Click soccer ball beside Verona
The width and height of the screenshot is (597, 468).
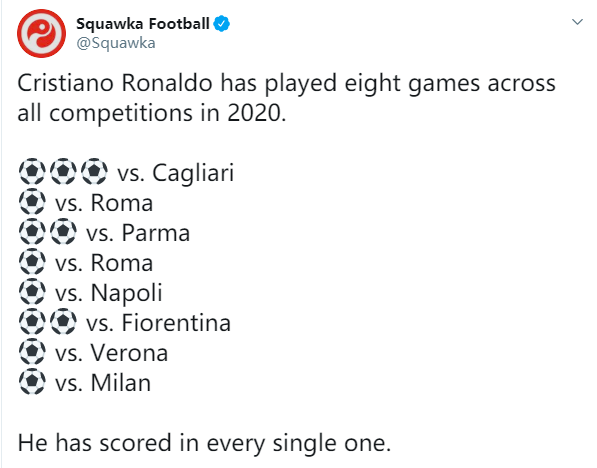(x=32, y=352)
